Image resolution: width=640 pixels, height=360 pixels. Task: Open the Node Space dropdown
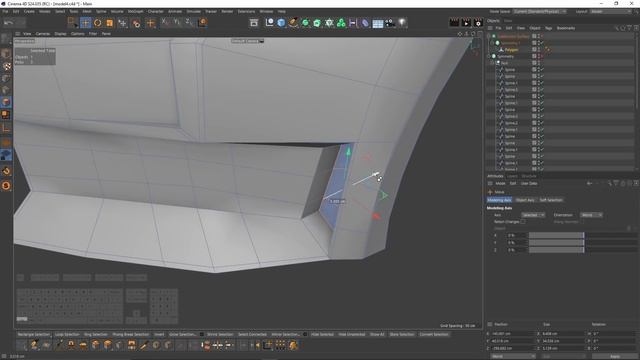[x=540, y=11]
